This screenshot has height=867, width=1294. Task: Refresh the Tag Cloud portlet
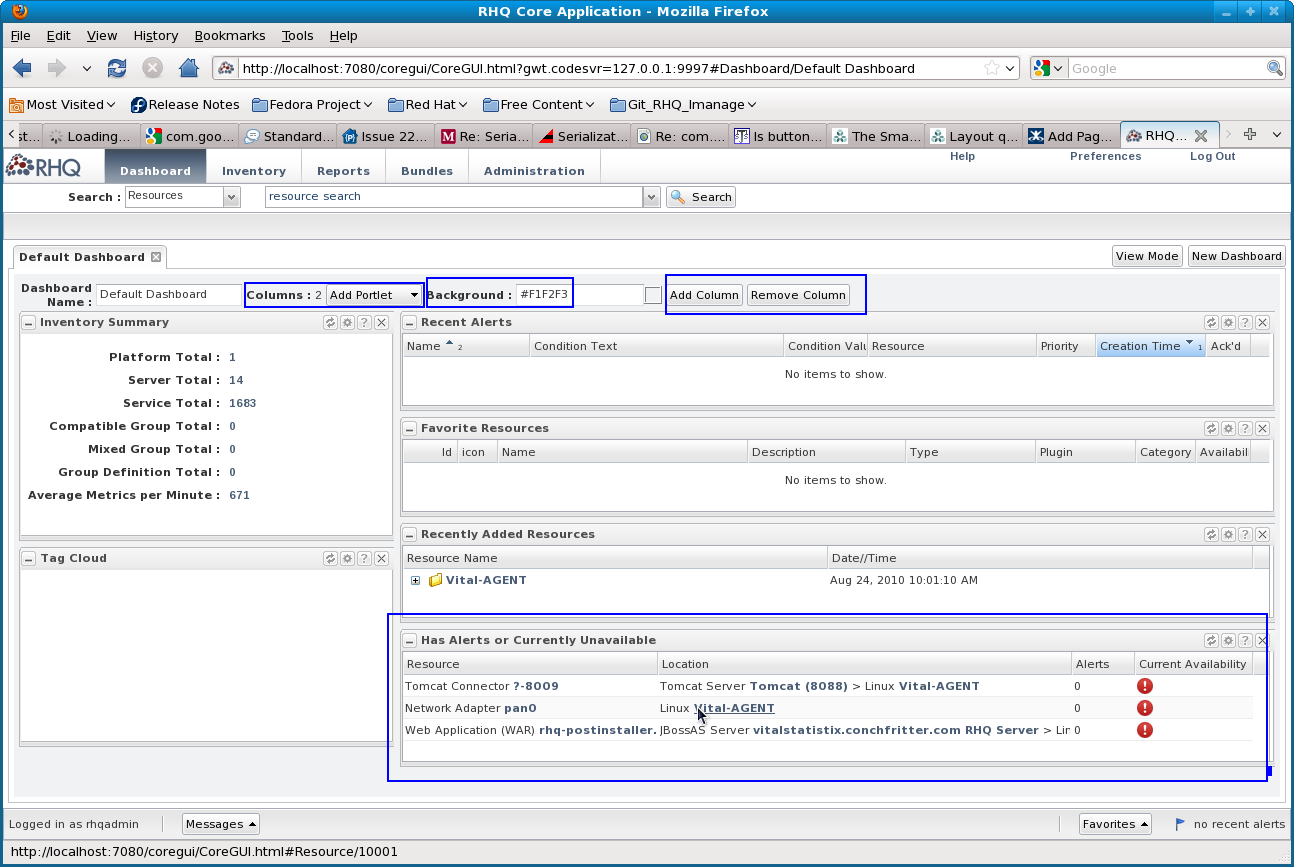330,558
